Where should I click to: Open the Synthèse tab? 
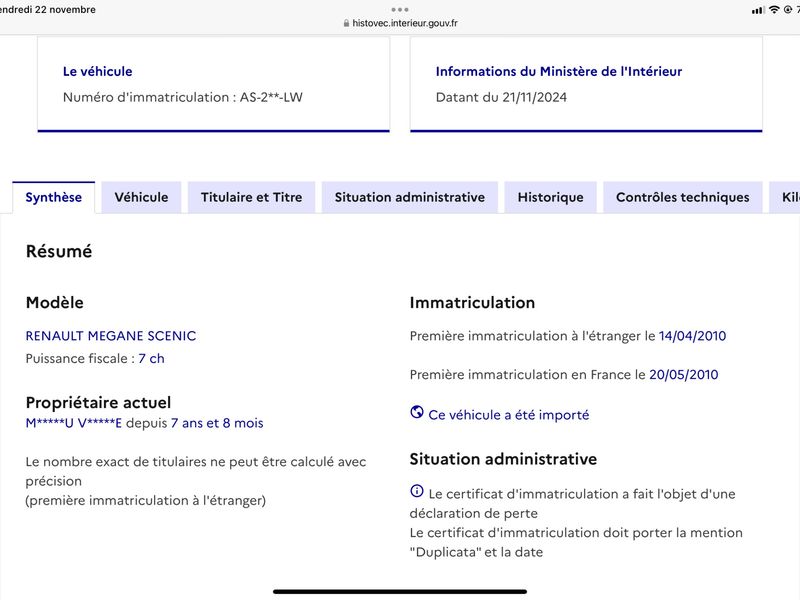(54, 197)
